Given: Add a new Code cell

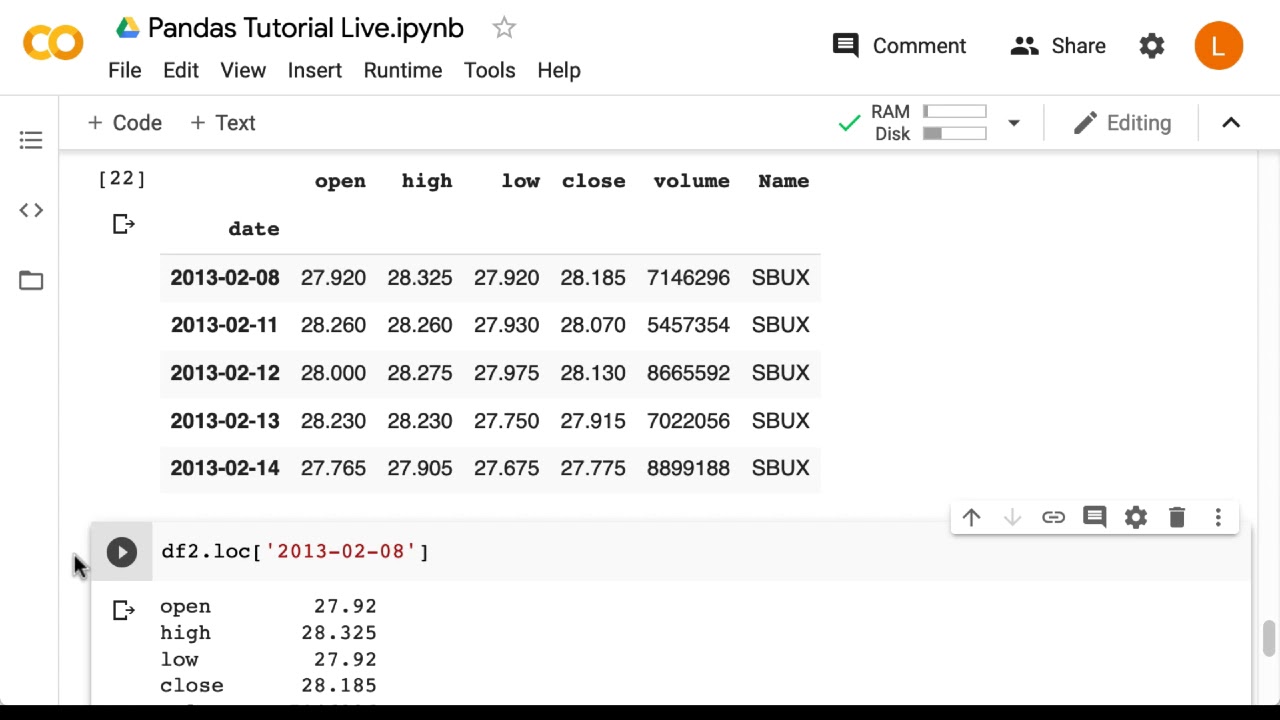Looking at the screenshot, I should [x=125, y=123].
